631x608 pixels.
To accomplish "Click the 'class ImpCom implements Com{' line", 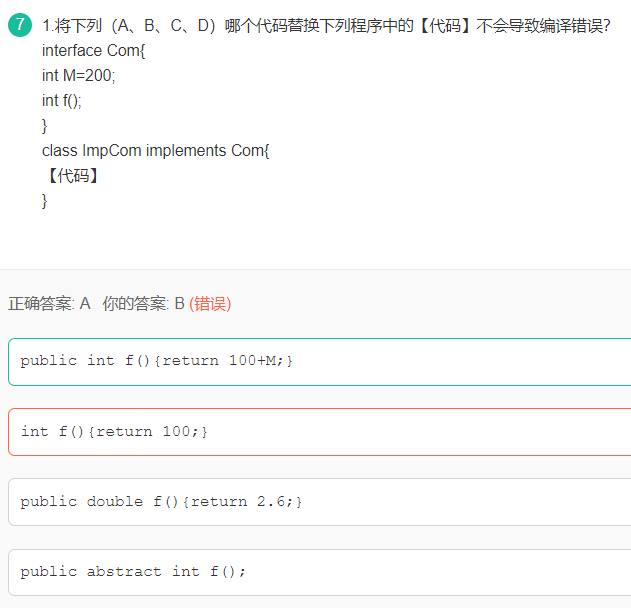I will pyautogui.click(x=155, y=150).
